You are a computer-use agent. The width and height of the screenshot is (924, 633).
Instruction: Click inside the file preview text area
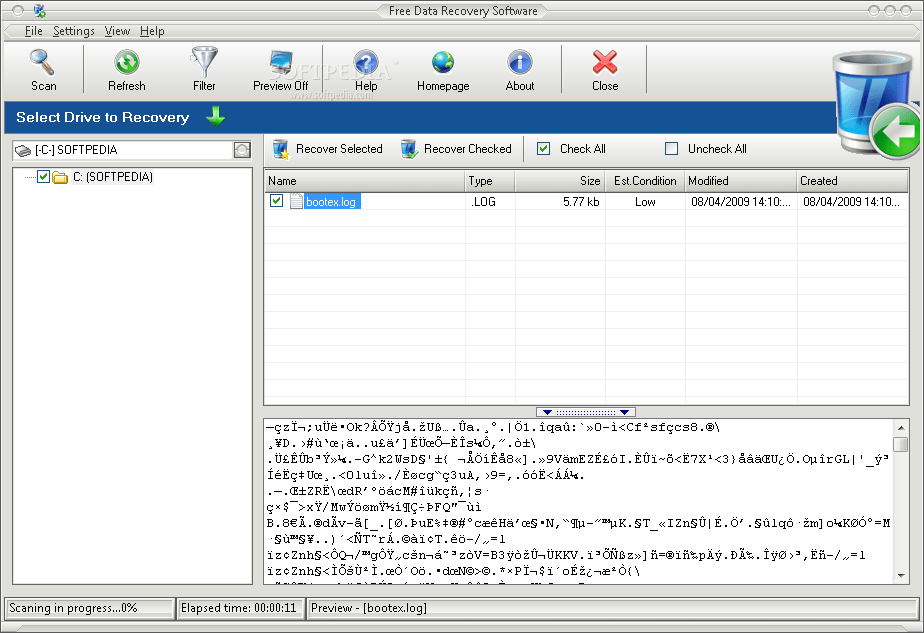pyautogui.click(x=578, y=501)
